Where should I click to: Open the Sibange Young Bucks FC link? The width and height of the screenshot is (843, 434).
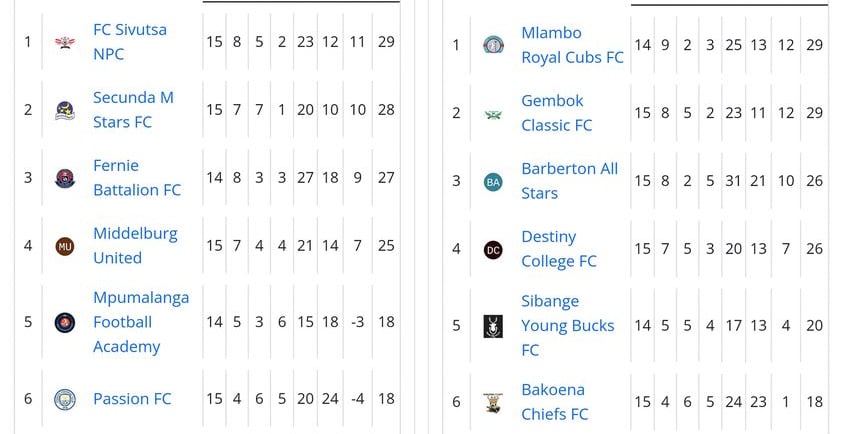tap(568, 325)
